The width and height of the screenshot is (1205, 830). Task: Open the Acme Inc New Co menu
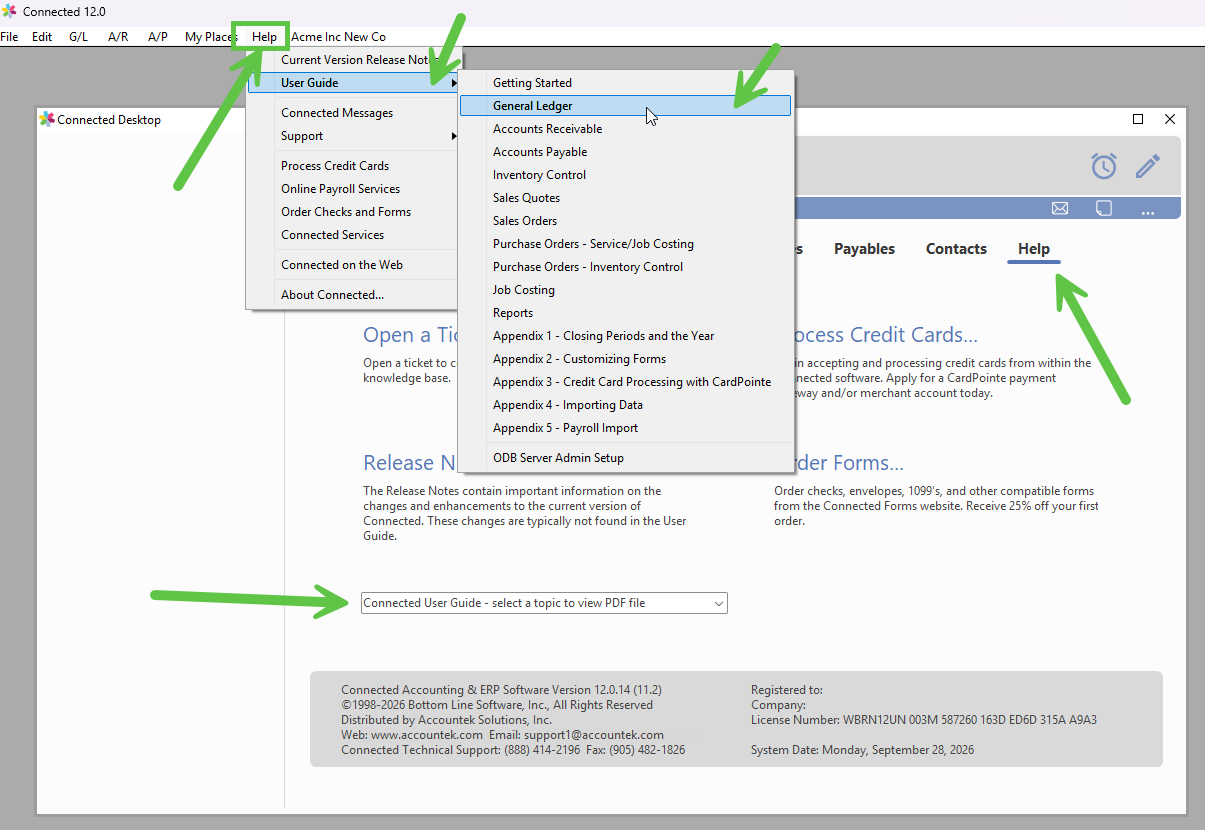pos(338,37)
